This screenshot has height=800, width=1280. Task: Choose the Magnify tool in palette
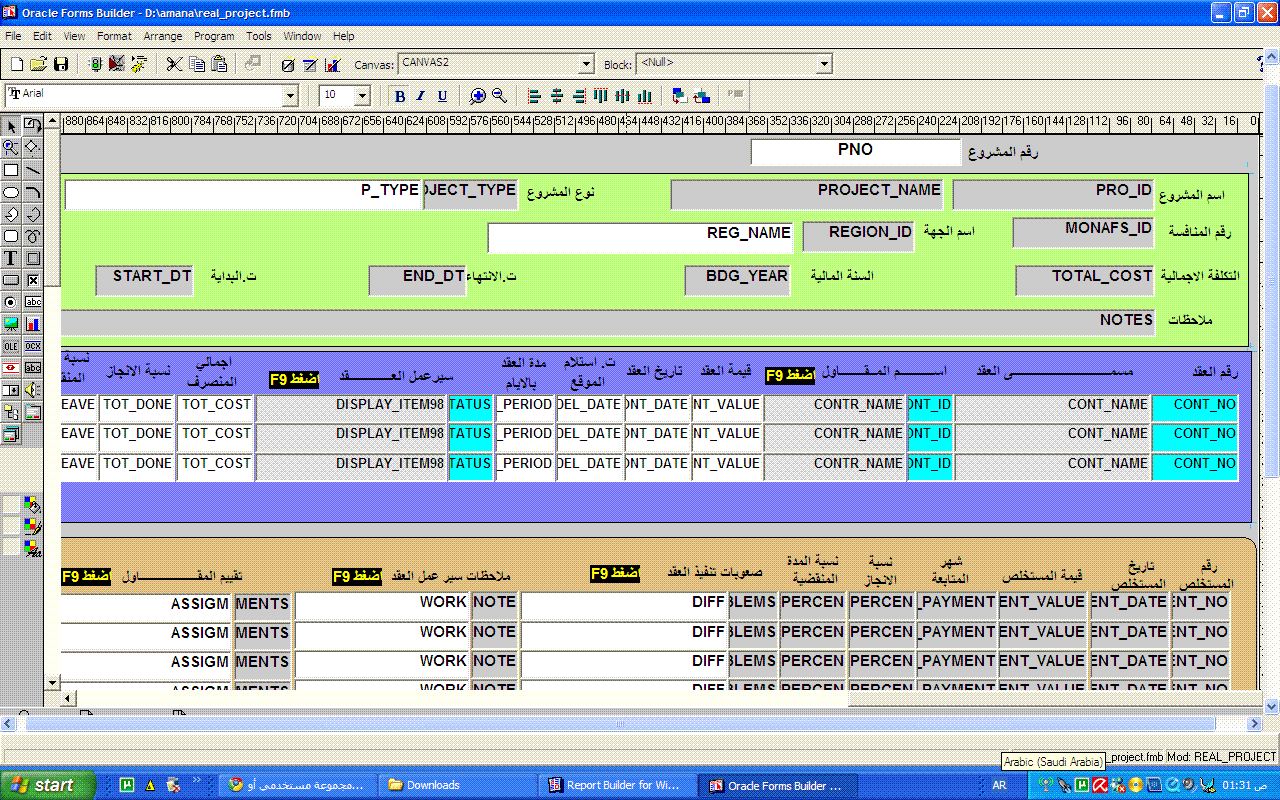click(x=11, y=147)
